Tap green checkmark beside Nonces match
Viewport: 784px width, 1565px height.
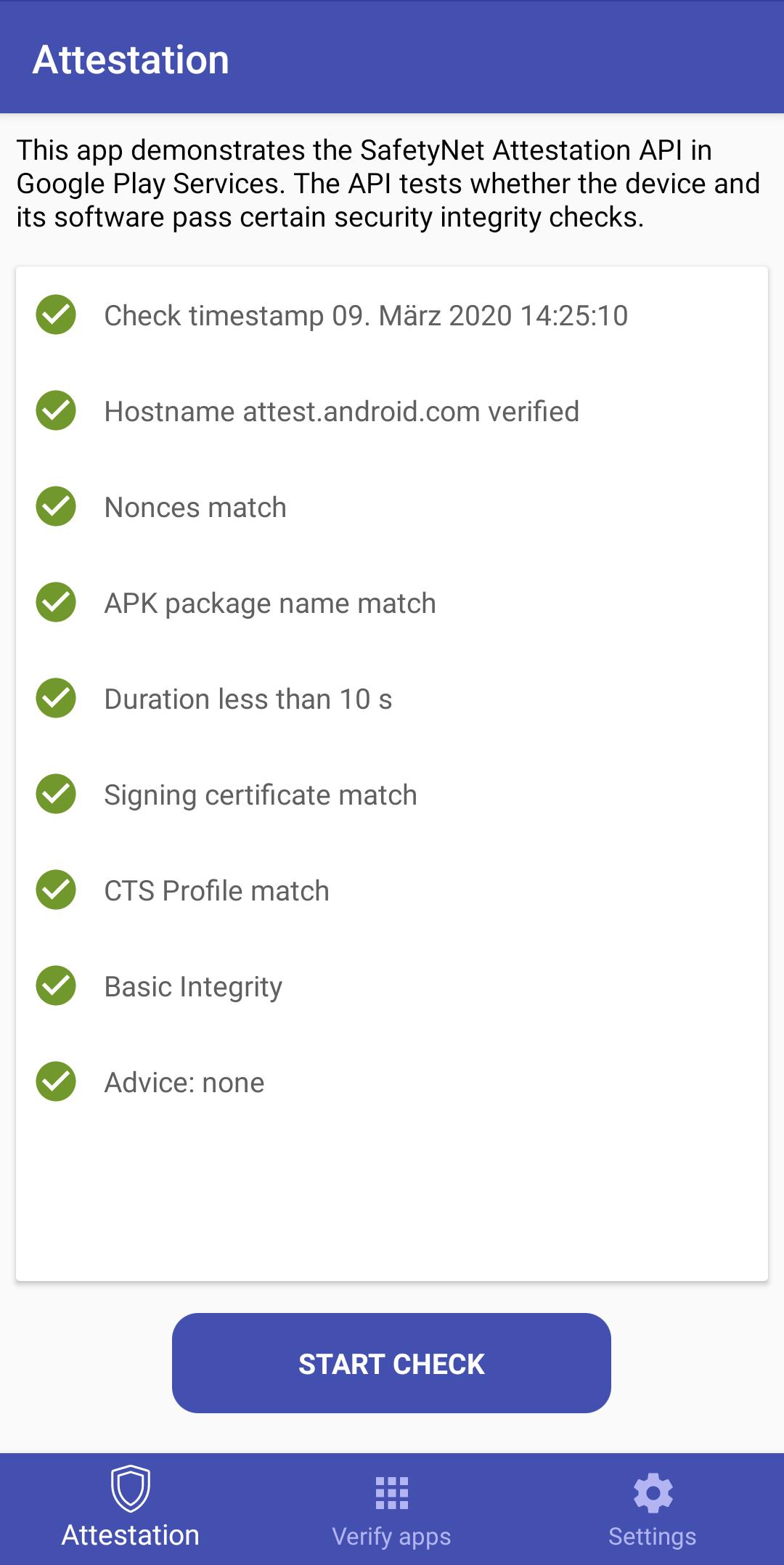click(x=56, y=507)
